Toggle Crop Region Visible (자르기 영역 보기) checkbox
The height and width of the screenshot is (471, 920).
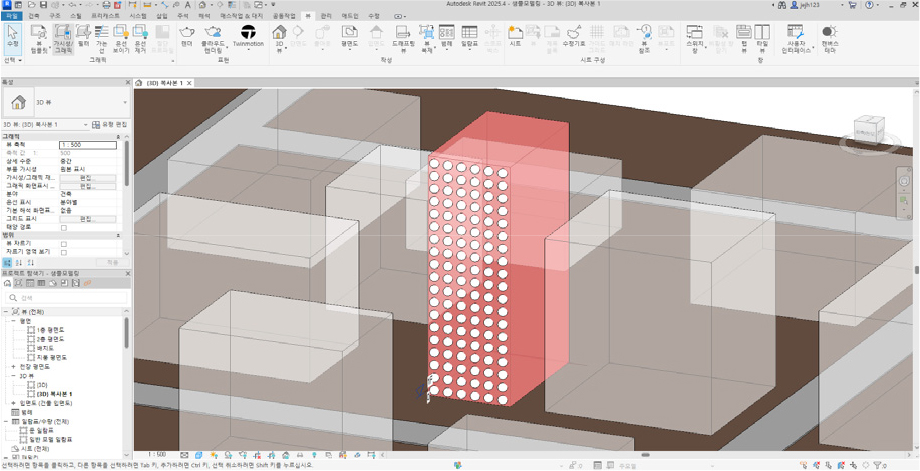pos(64,252)
